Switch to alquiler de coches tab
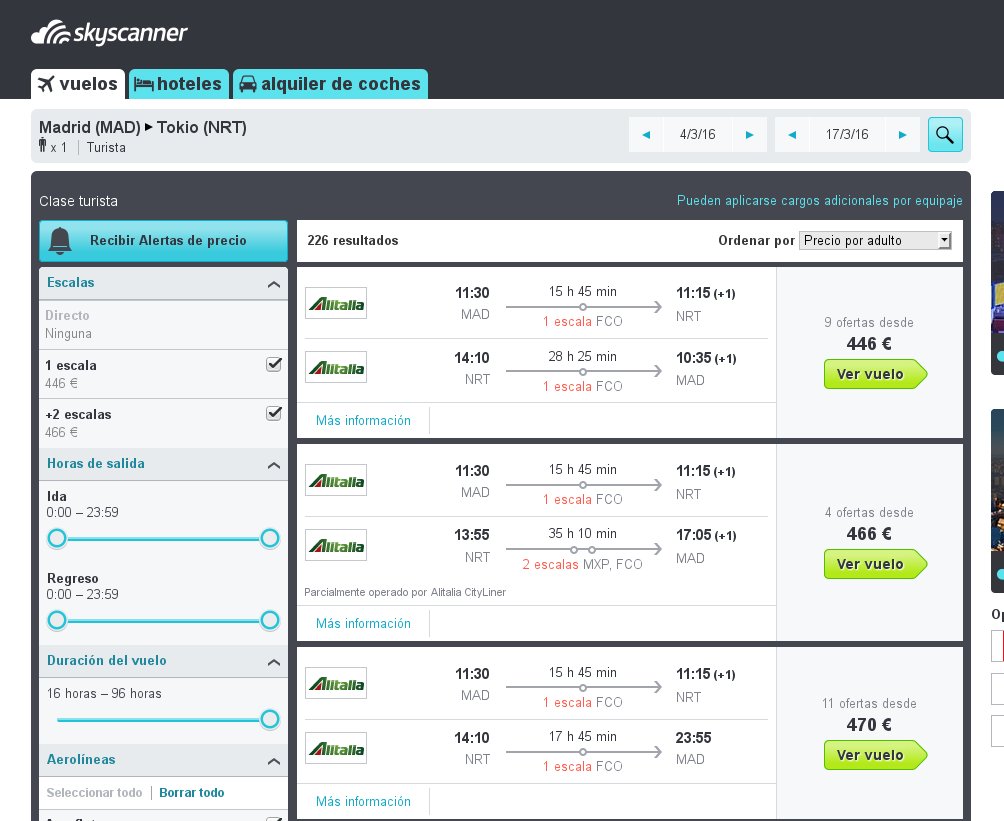 (x=330, y=84)
